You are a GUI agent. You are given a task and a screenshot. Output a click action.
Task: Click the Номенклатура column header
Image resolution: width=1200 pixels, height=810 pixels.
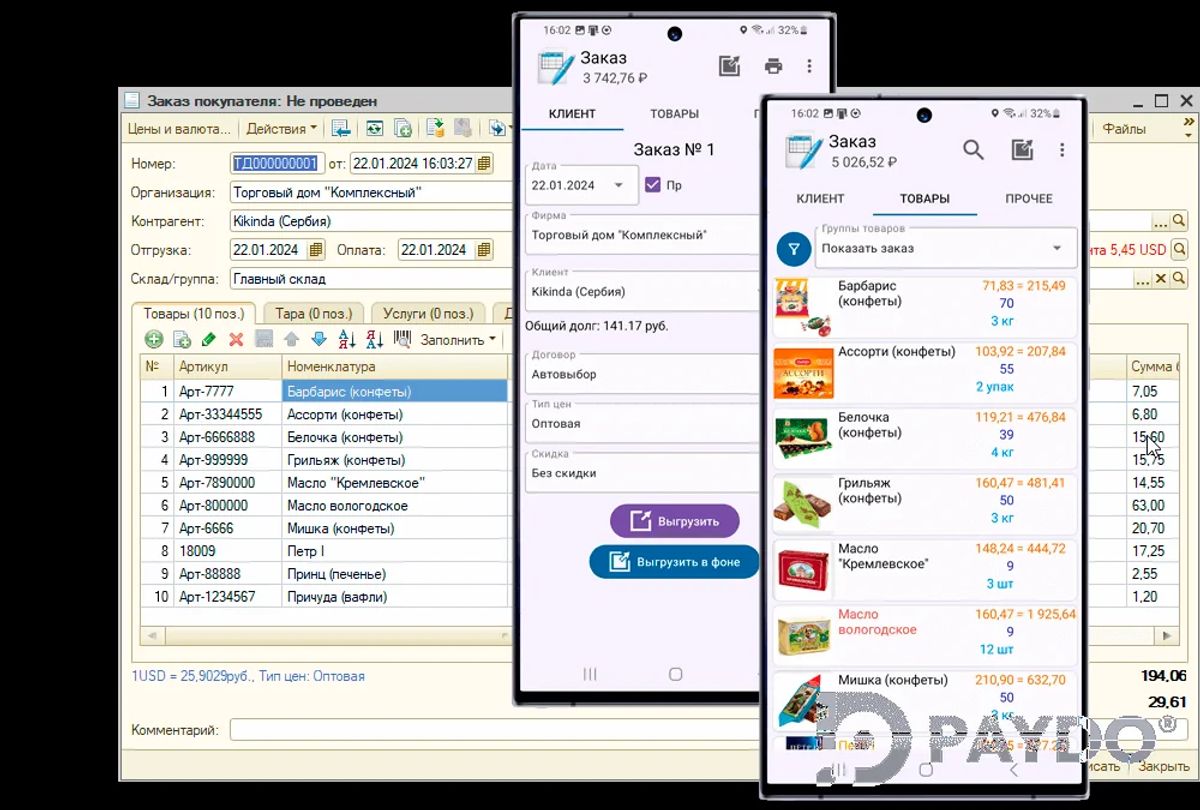(395, 367)
